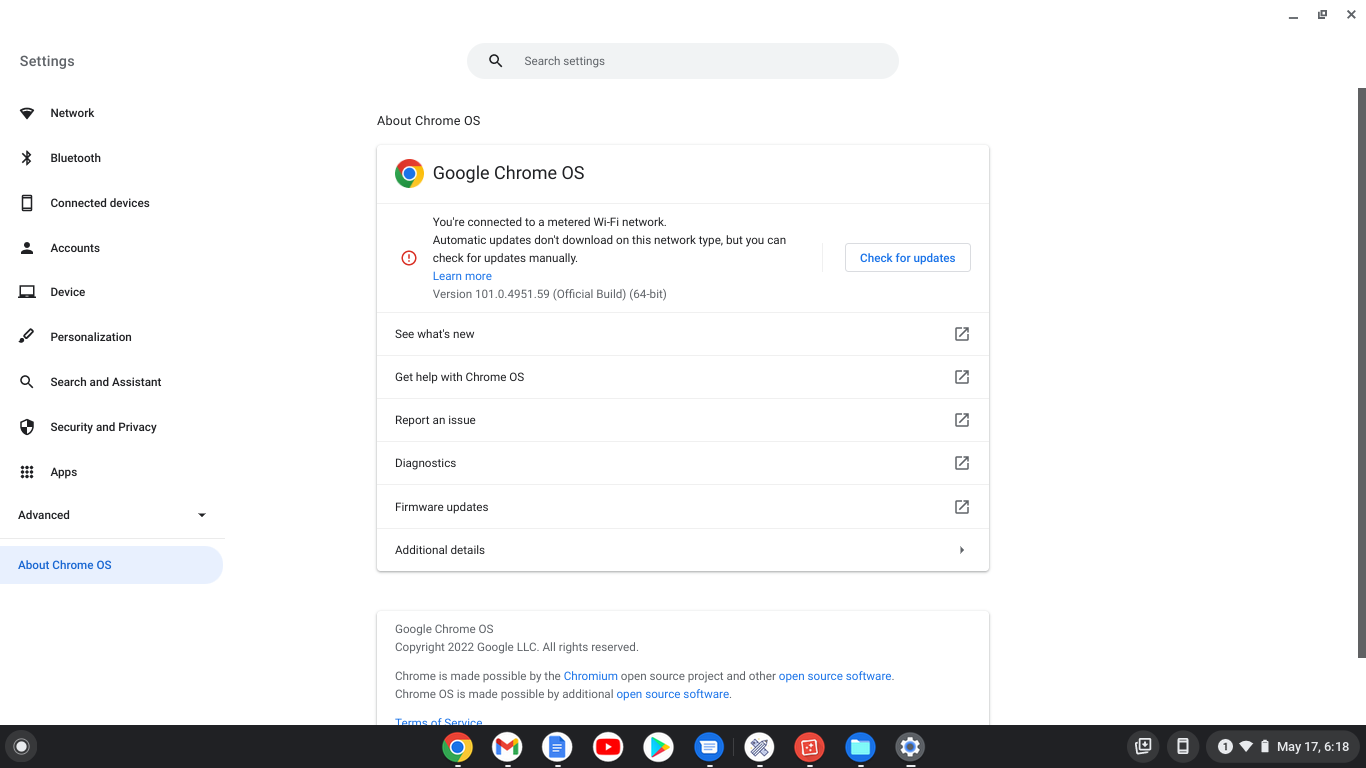The width and height of the screenshot is (1366, 768).
Task: Launch Gmail from the shelf
Action: (x=508, y=747)
